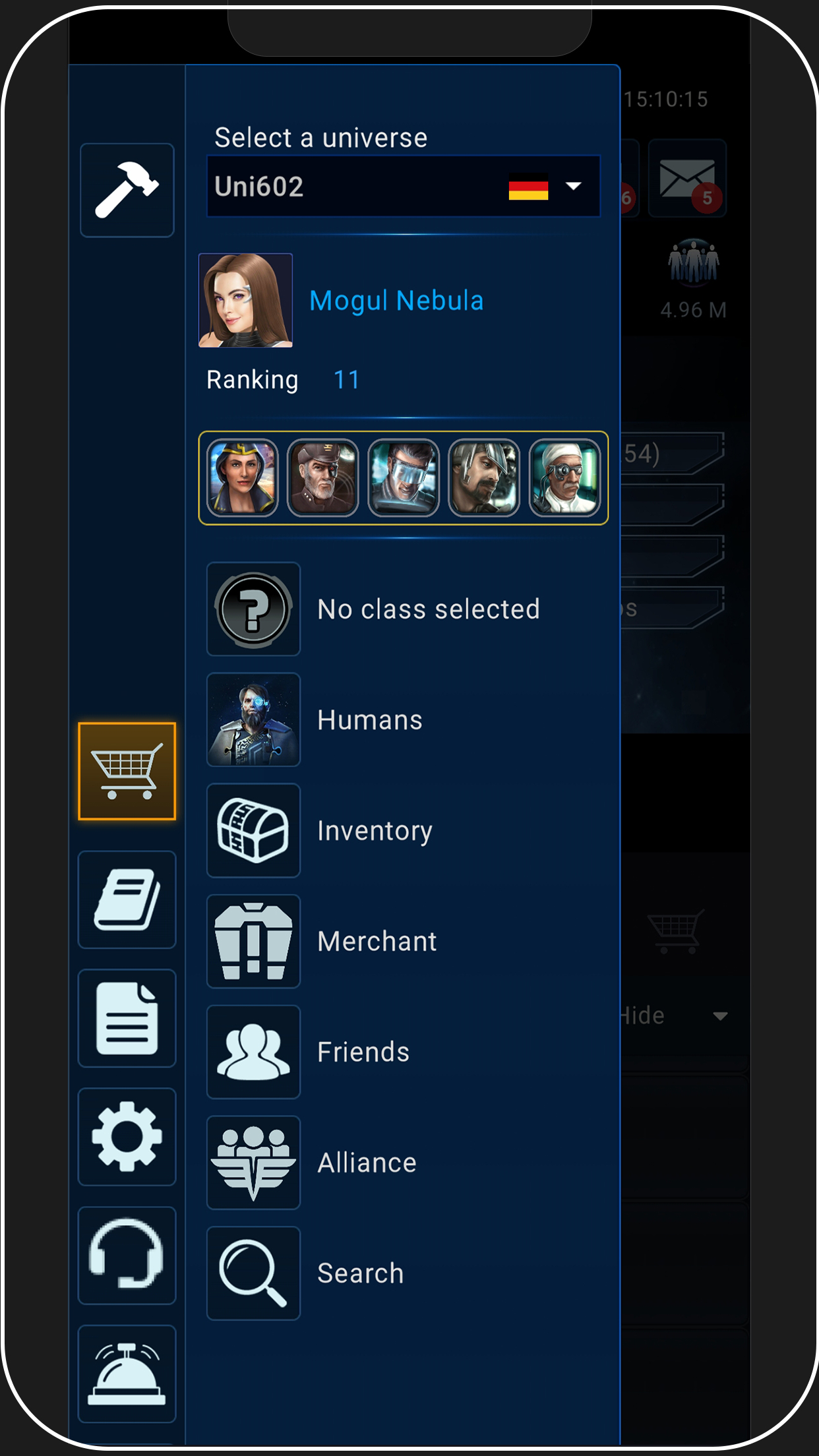Open the Inventory menu item
Image resolution: width=819 pixels, height=1456 pixels.
click(x=404, y=831)
